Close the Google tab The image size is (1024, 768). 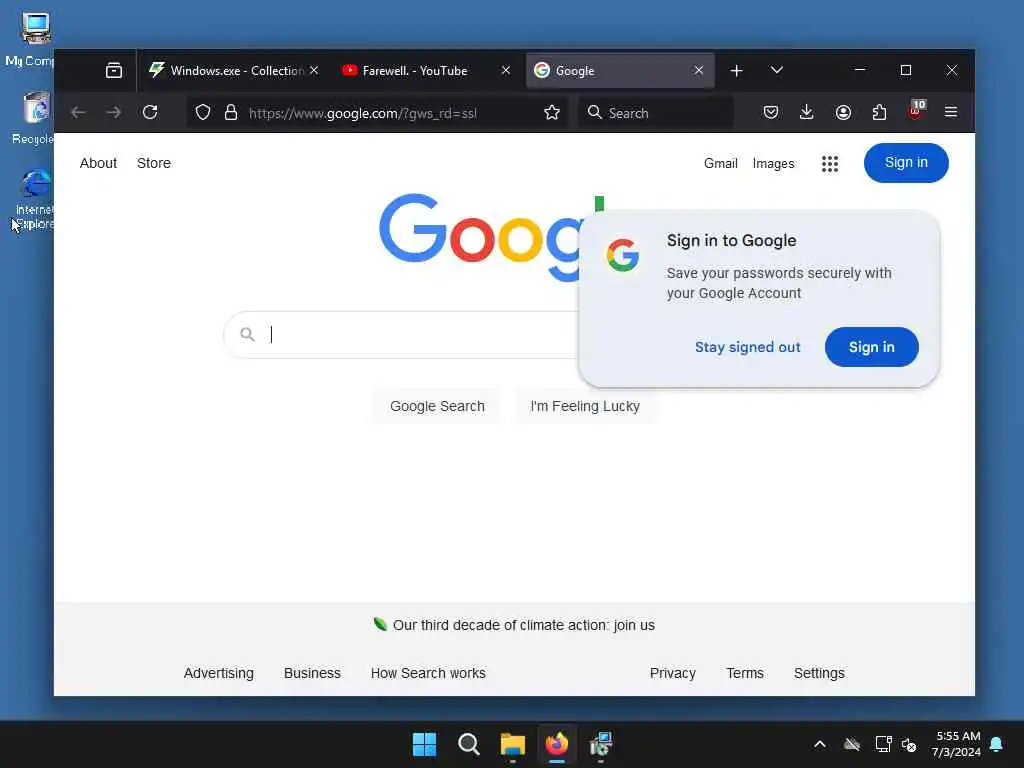699,70
